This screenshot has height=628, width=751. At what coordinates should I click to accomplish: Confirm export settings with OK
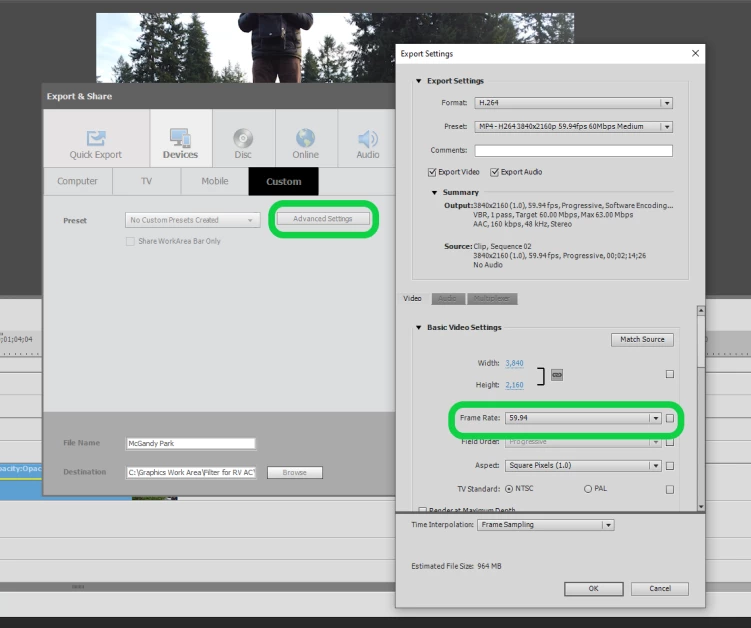point(593,589)
